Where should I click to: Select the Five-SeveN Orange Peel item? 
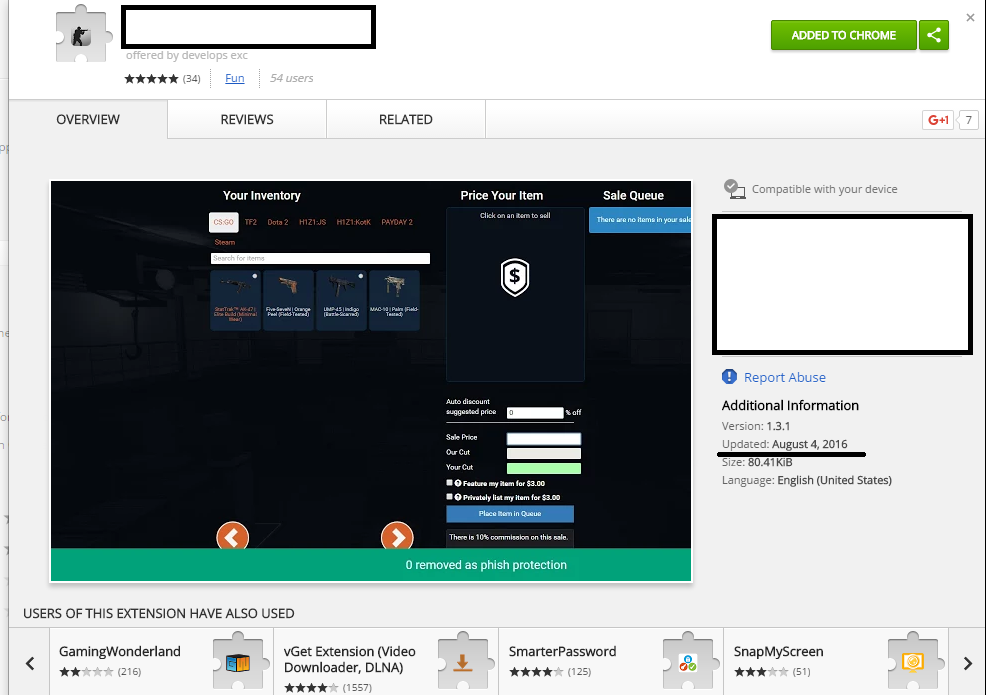[x=288, y=300]
